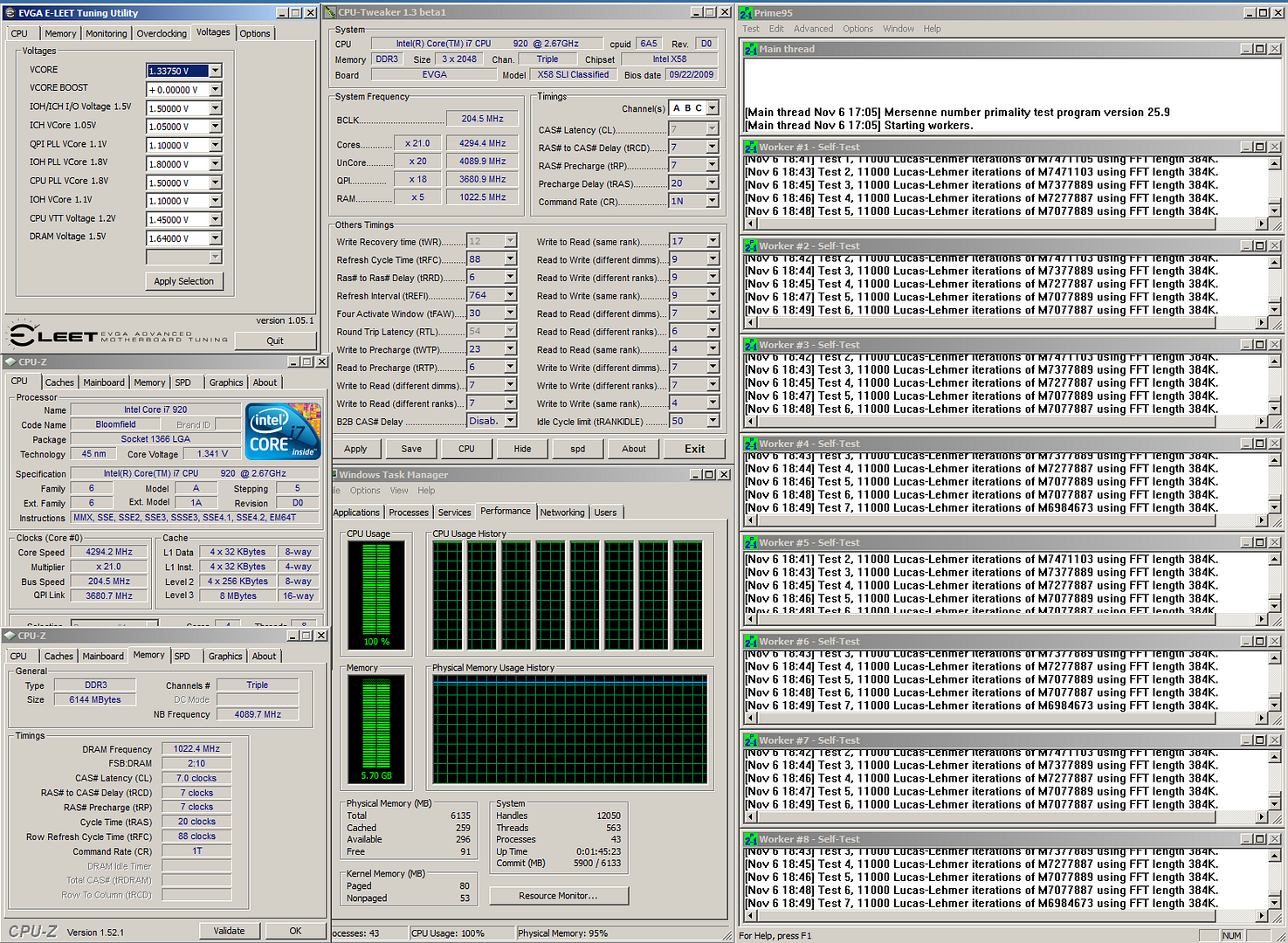The image size is (1288, 943).
Task: Click the NUM indicator in Prime95 status bar
Action: click(1231, 935)
